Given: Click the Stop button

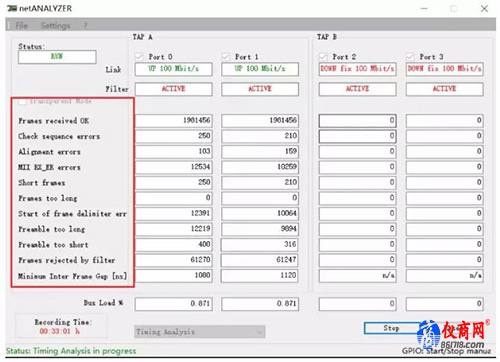Looking at the screenshot, I should point(391,328).
